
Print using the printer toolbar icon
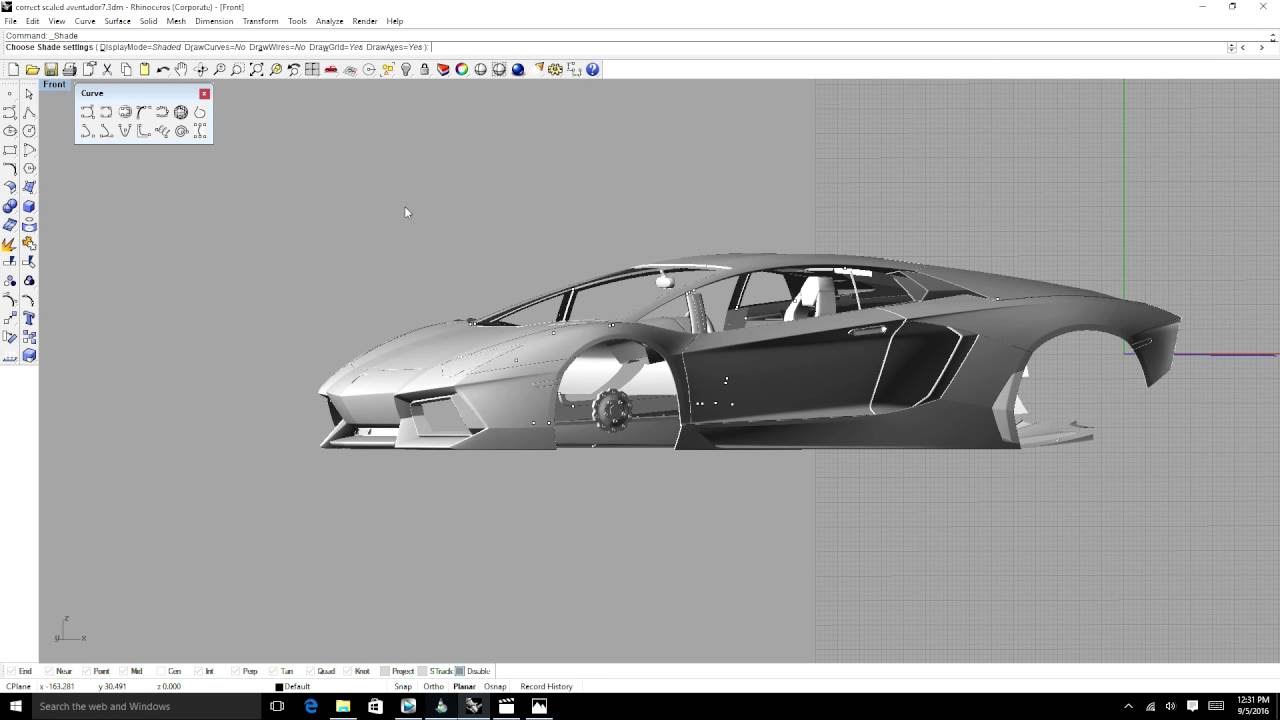click(x=69, y=69)
